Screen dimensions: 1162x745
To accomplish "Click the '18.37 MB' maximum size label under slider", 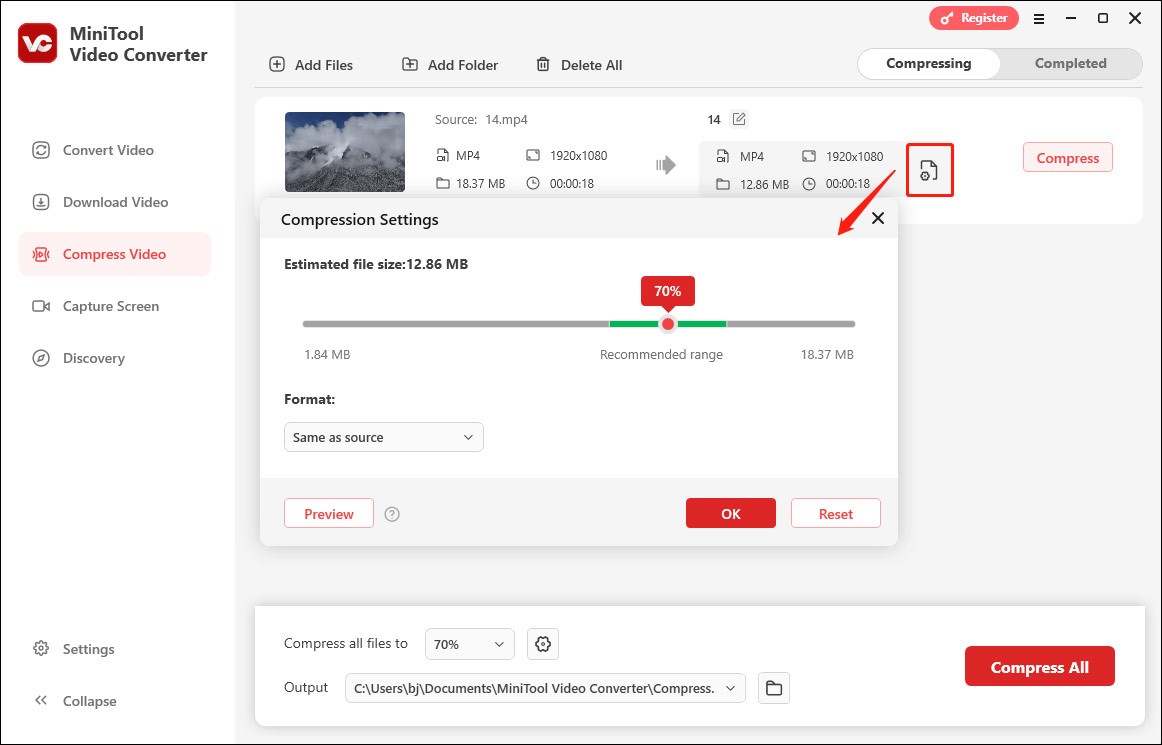I will coord(827,354).
